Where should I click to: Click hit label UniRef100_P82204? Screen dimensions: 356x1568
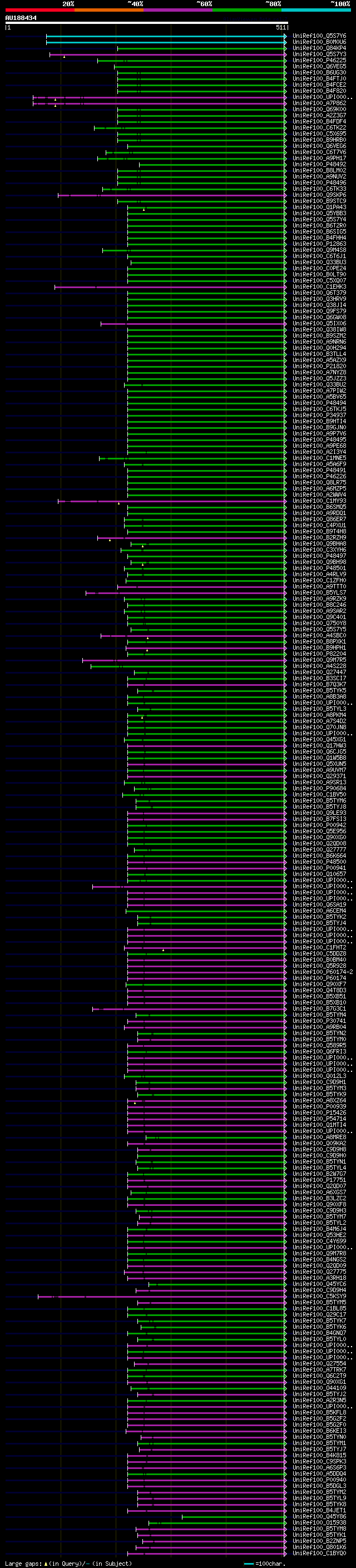pyautogui.click(x=319, y=654)
